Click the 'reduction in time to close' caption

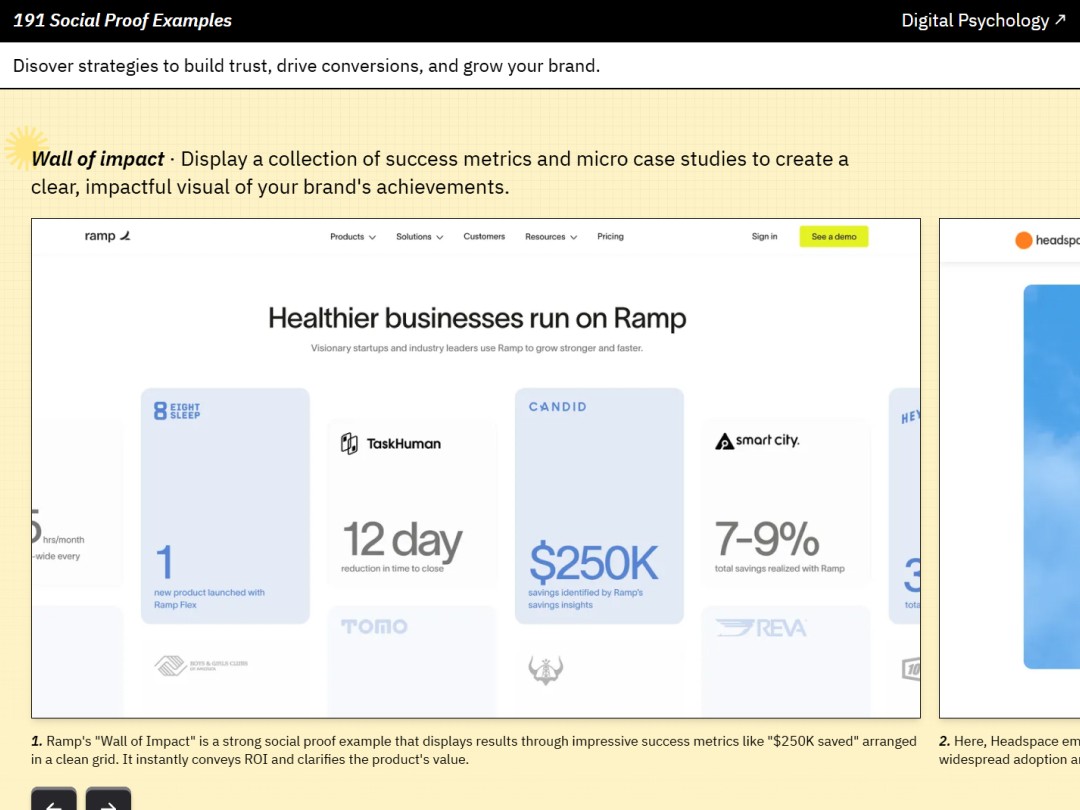392,569
